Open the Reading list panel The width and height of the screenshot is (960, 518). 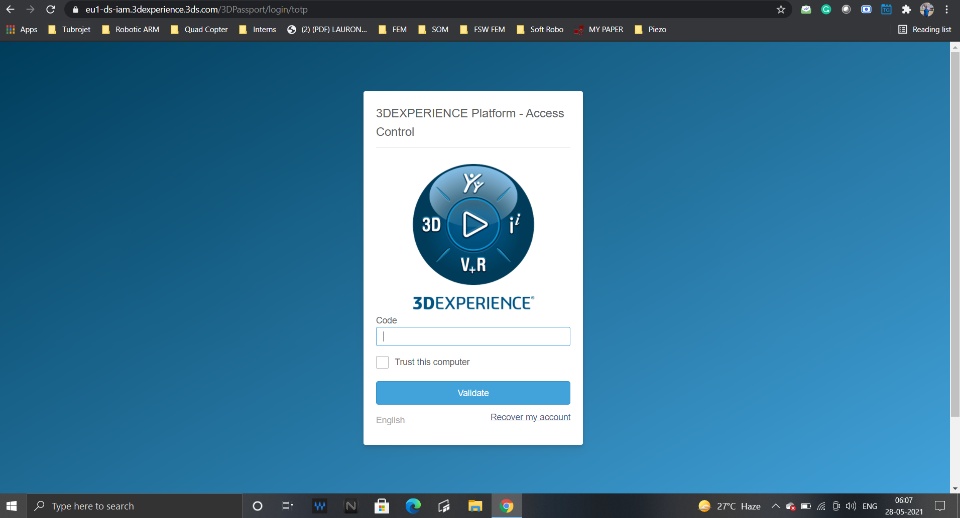tap(924, 29)
